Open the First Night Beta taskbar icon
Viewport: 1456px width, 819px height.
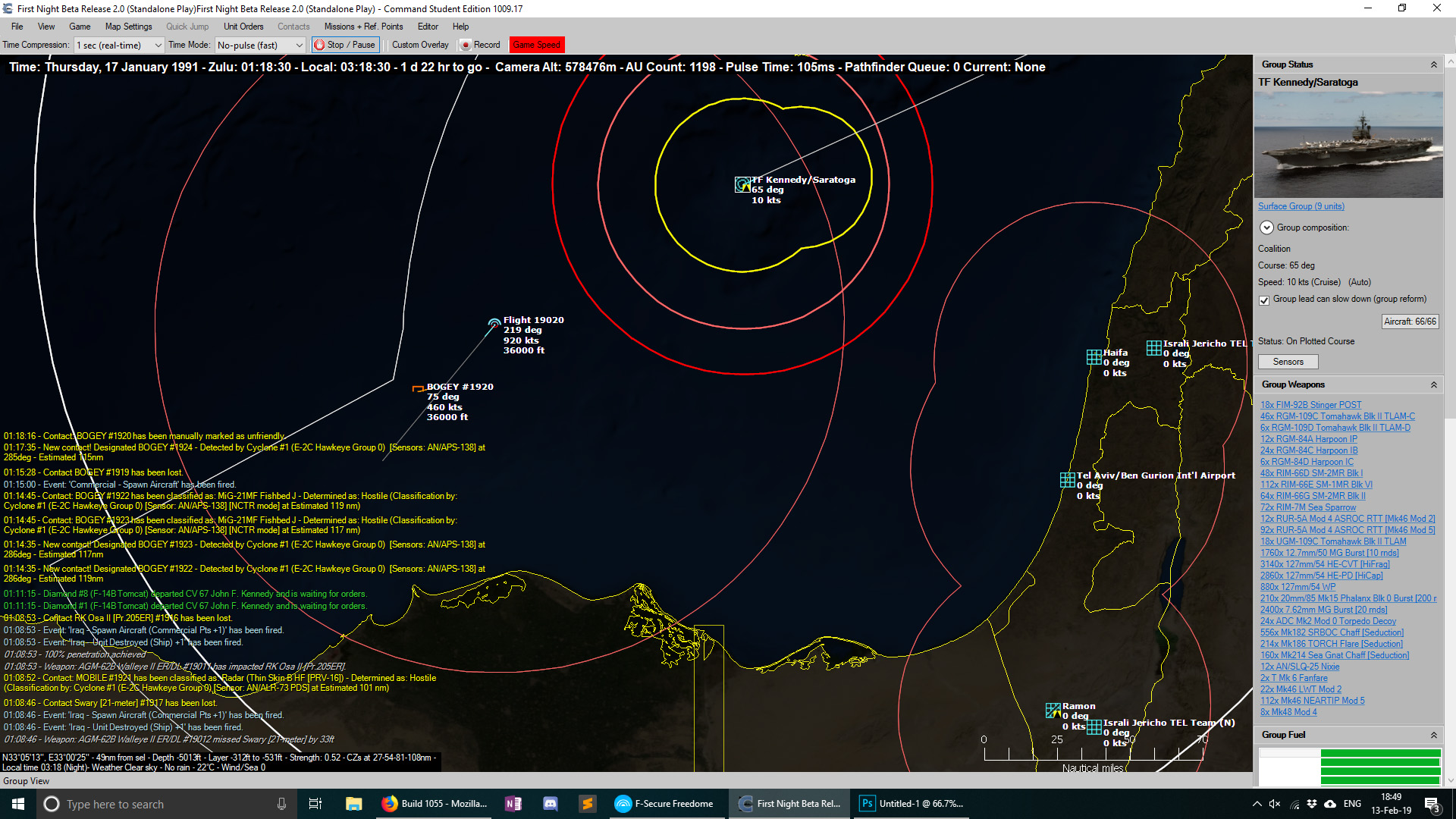coord(789,804)
